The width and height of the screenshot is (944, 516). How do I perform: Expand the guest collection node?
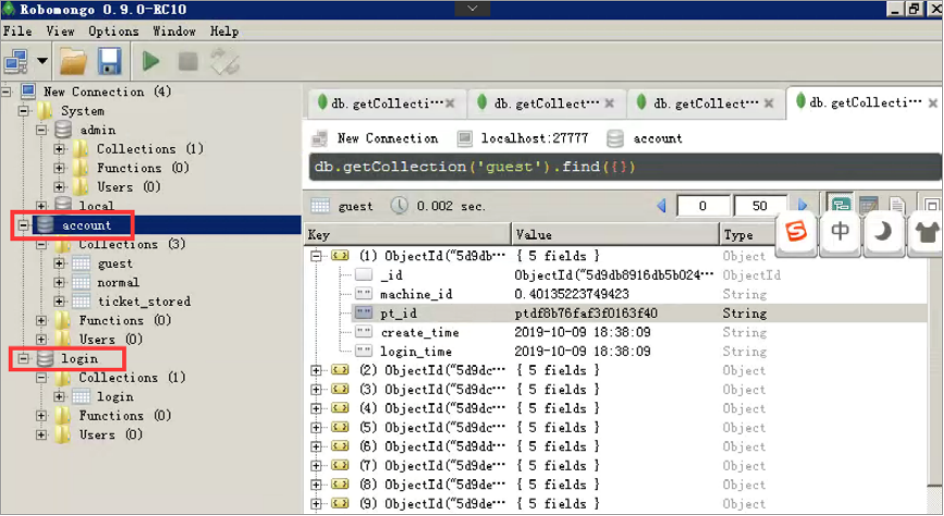pos(59,263)
